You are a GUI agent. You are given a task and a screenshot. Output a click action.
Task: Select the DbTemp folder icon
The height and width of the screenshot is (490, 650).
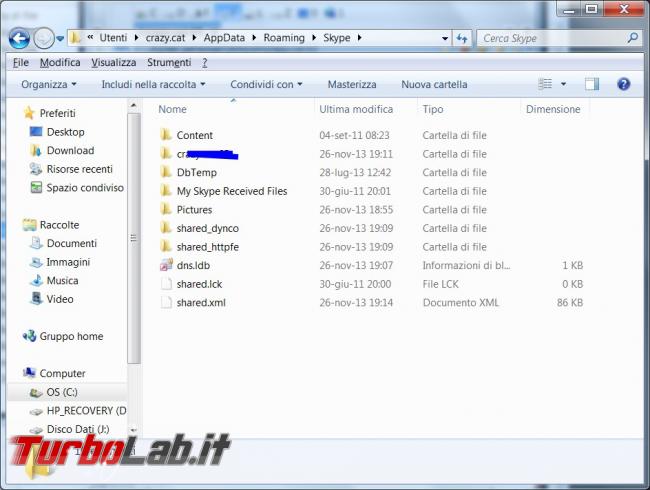(166, 172)
